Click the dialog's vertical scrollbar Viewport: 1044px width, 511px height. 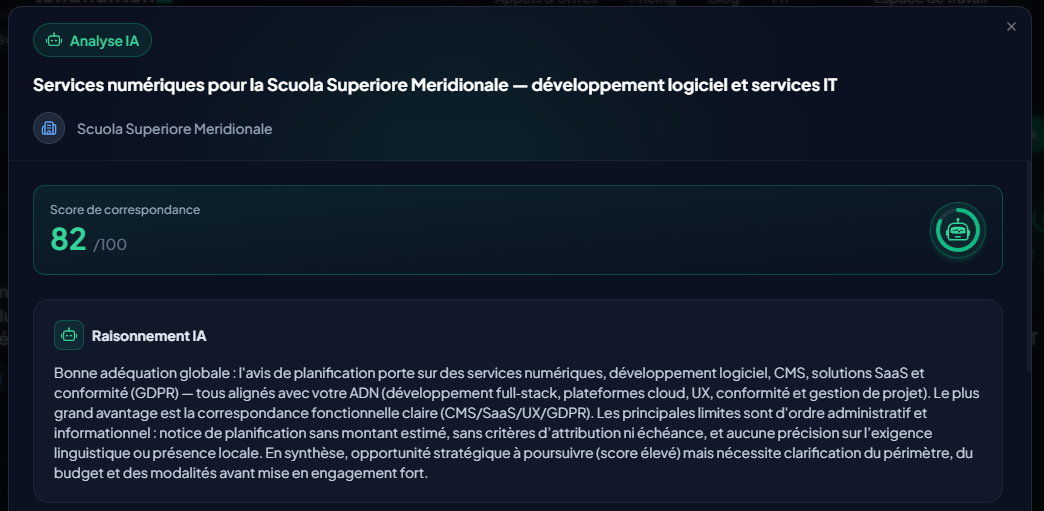point(1030,260)
